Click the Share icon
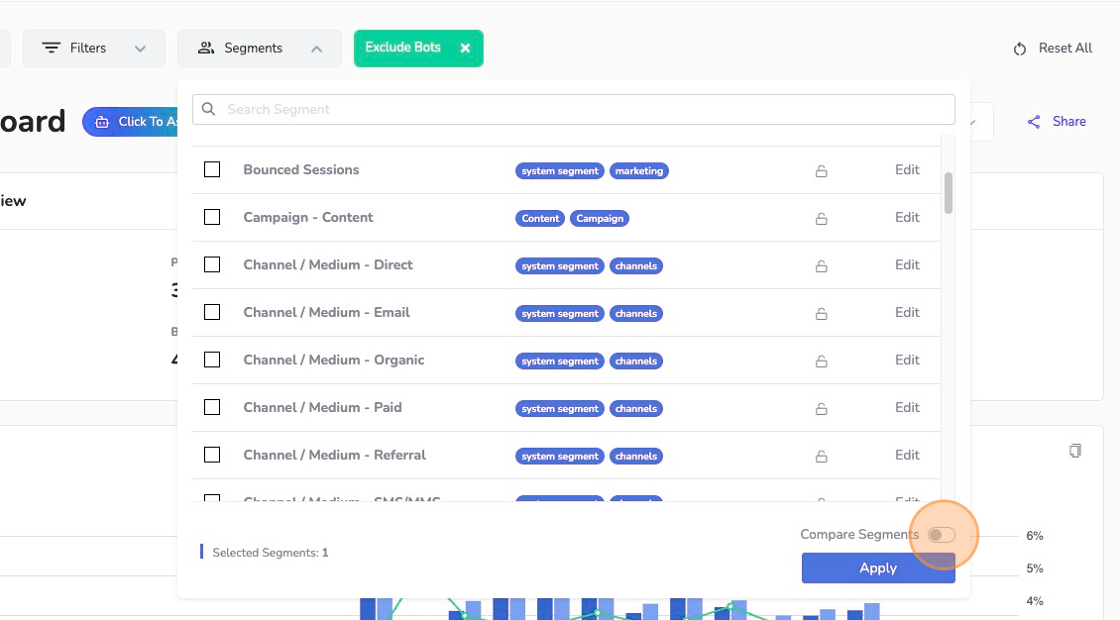This screenshot has width=1120, height=620. tap(1034, 122)
